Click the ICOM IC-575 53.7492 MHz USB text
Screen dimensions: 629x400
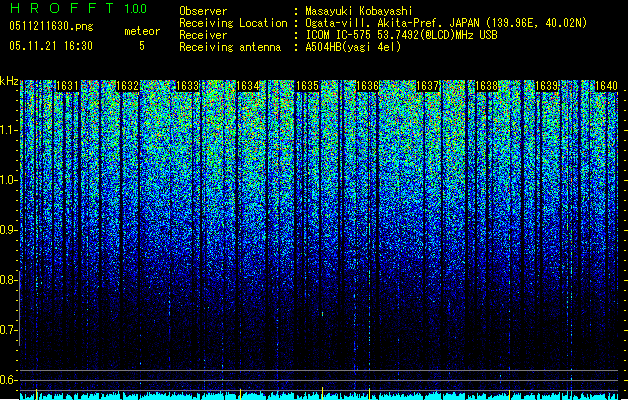click(401, 35)
